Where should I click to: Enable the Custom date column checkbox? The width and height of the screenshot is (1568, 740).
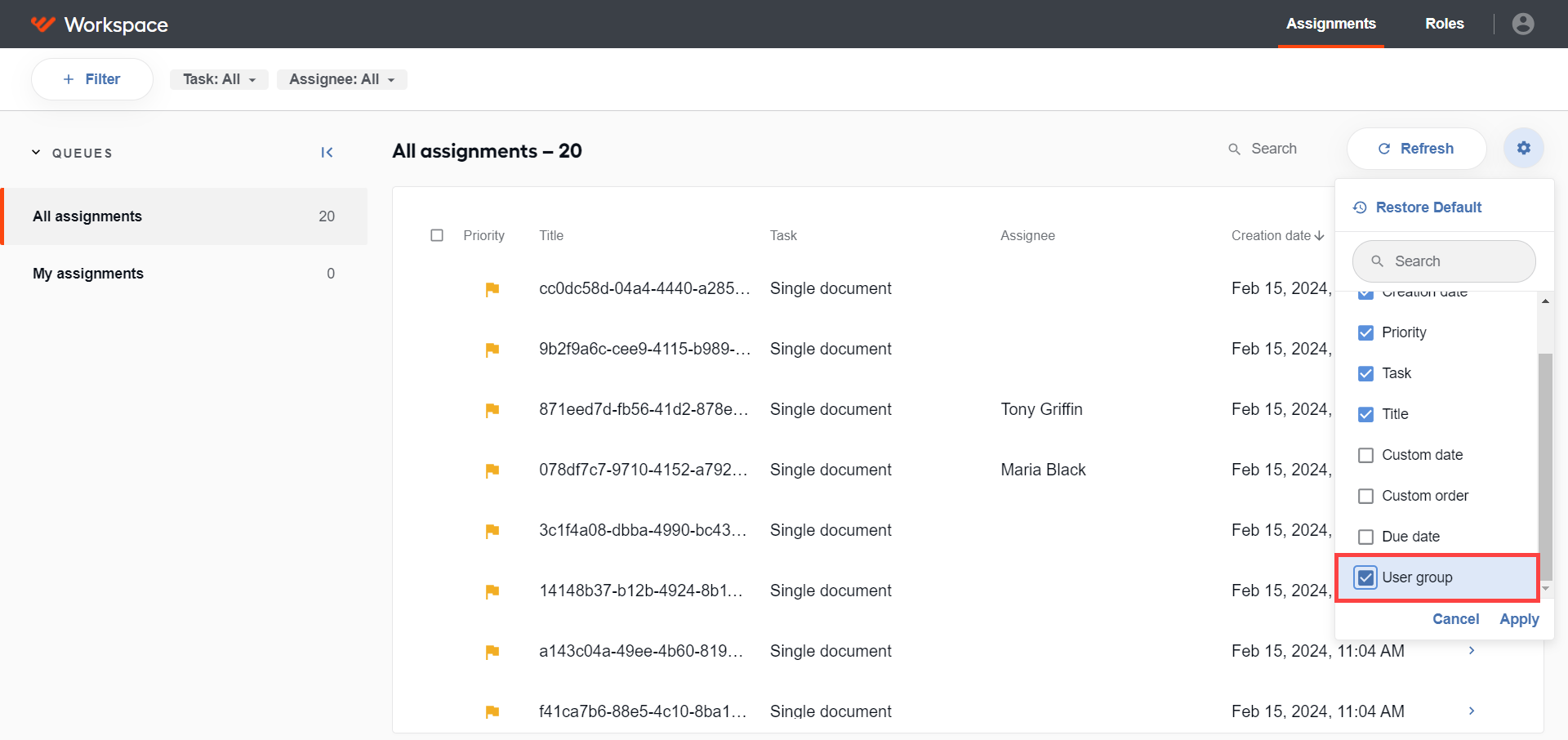[1365, 455]
